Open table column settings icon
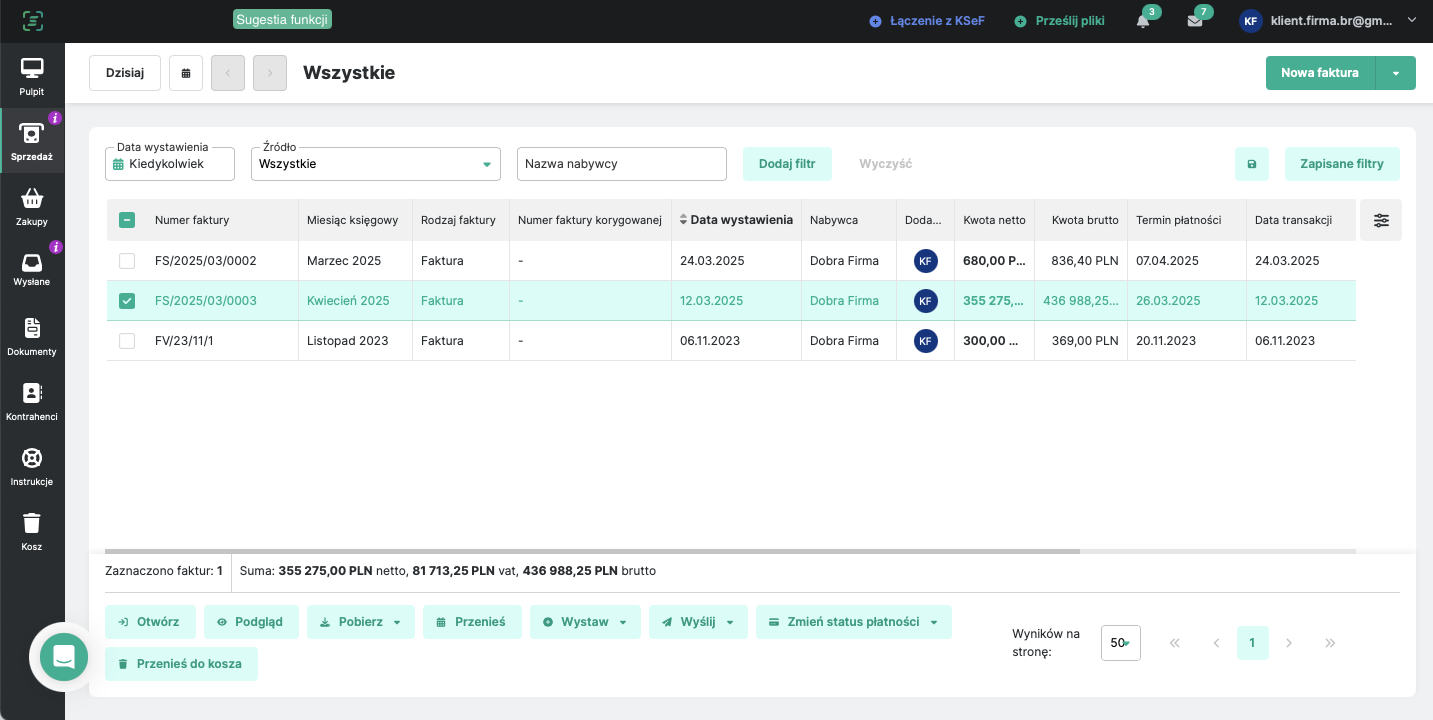 pos(1381,220)
